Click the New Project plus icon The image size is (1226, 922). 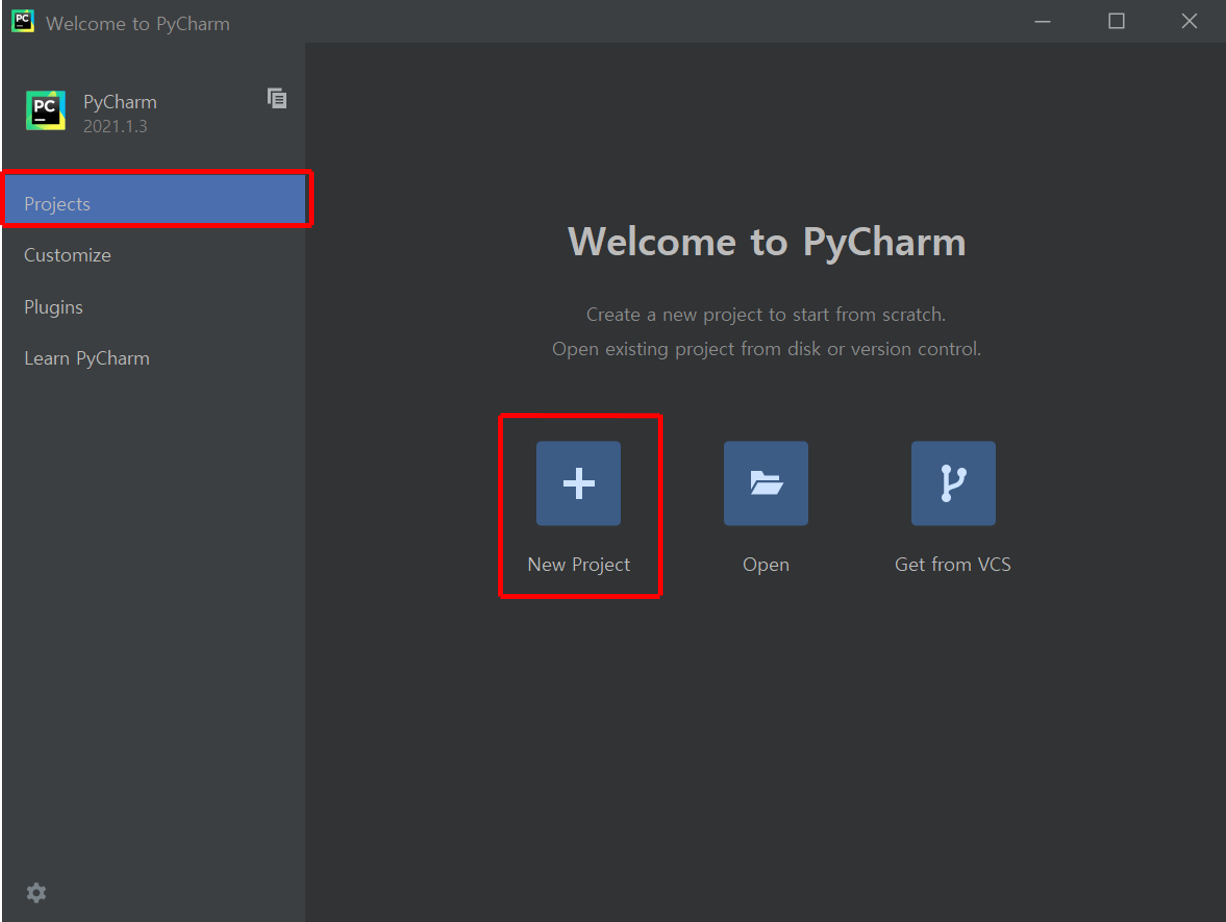pyautogui.click(x=578, y=483)
